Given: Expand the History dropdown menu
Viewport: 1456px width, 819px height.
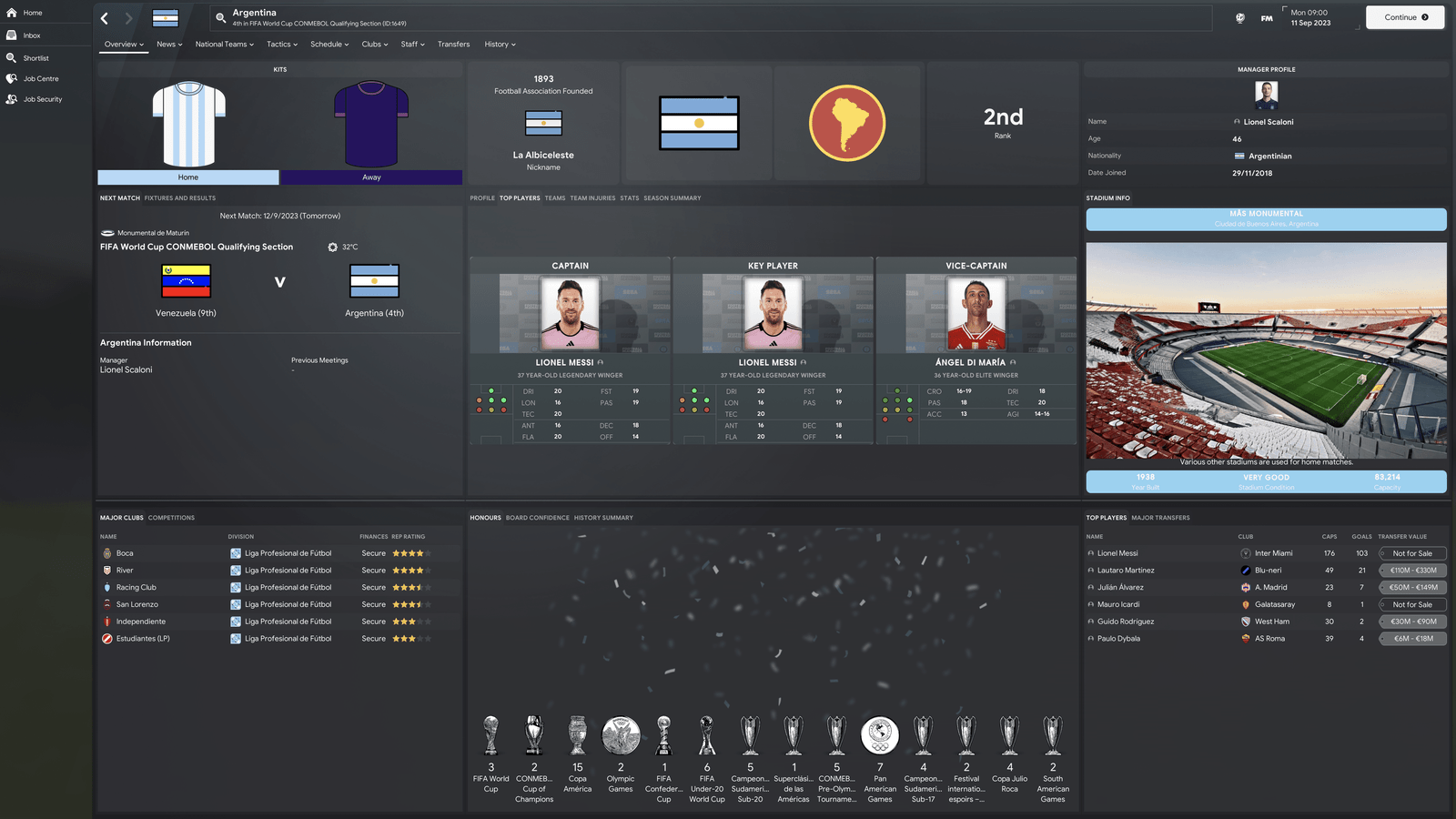Looking at the screenshot, I should click(x=500, y=45).
